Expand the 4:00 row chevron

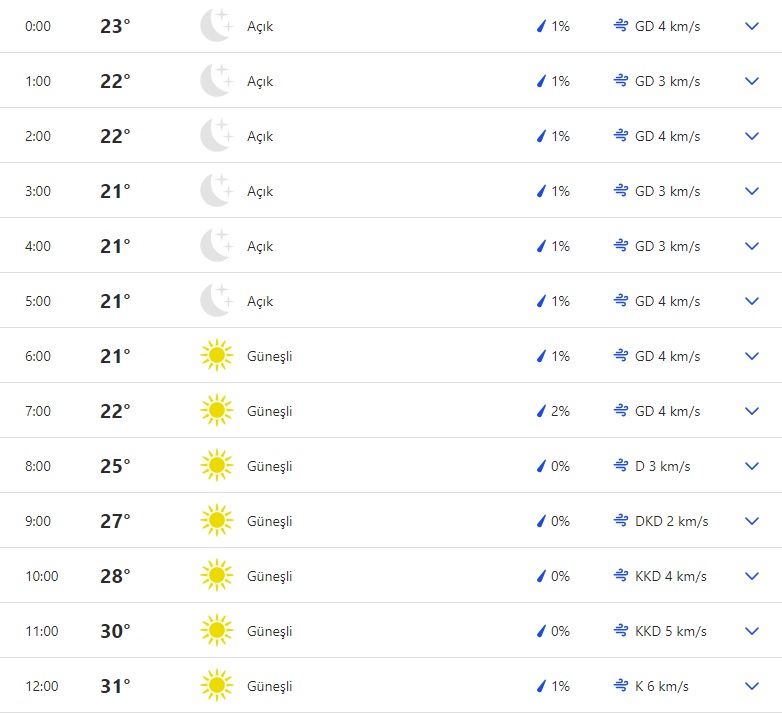tap(752, 246)
